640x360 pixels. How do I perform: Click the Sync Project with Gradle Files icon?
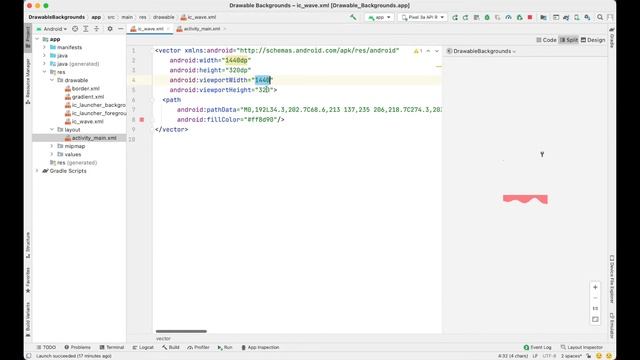[566, 17]
